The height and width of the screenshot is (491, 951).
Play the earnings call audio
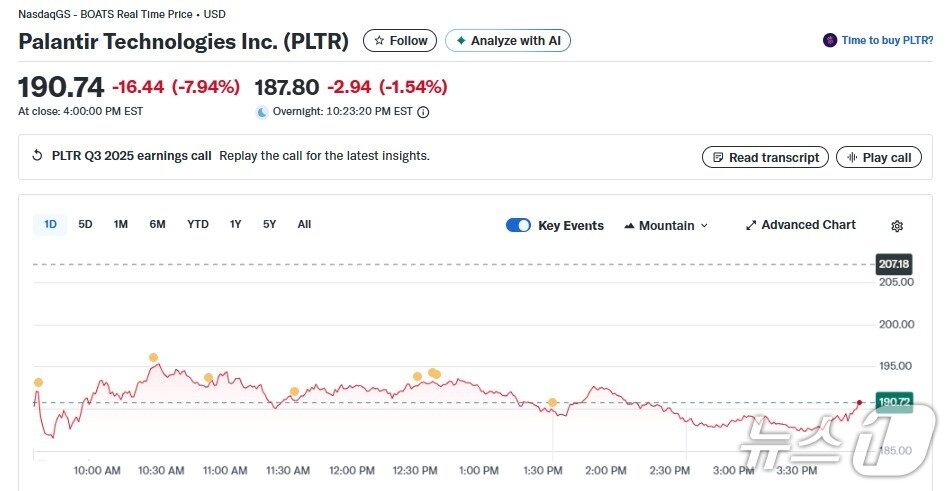pos(879,157)
